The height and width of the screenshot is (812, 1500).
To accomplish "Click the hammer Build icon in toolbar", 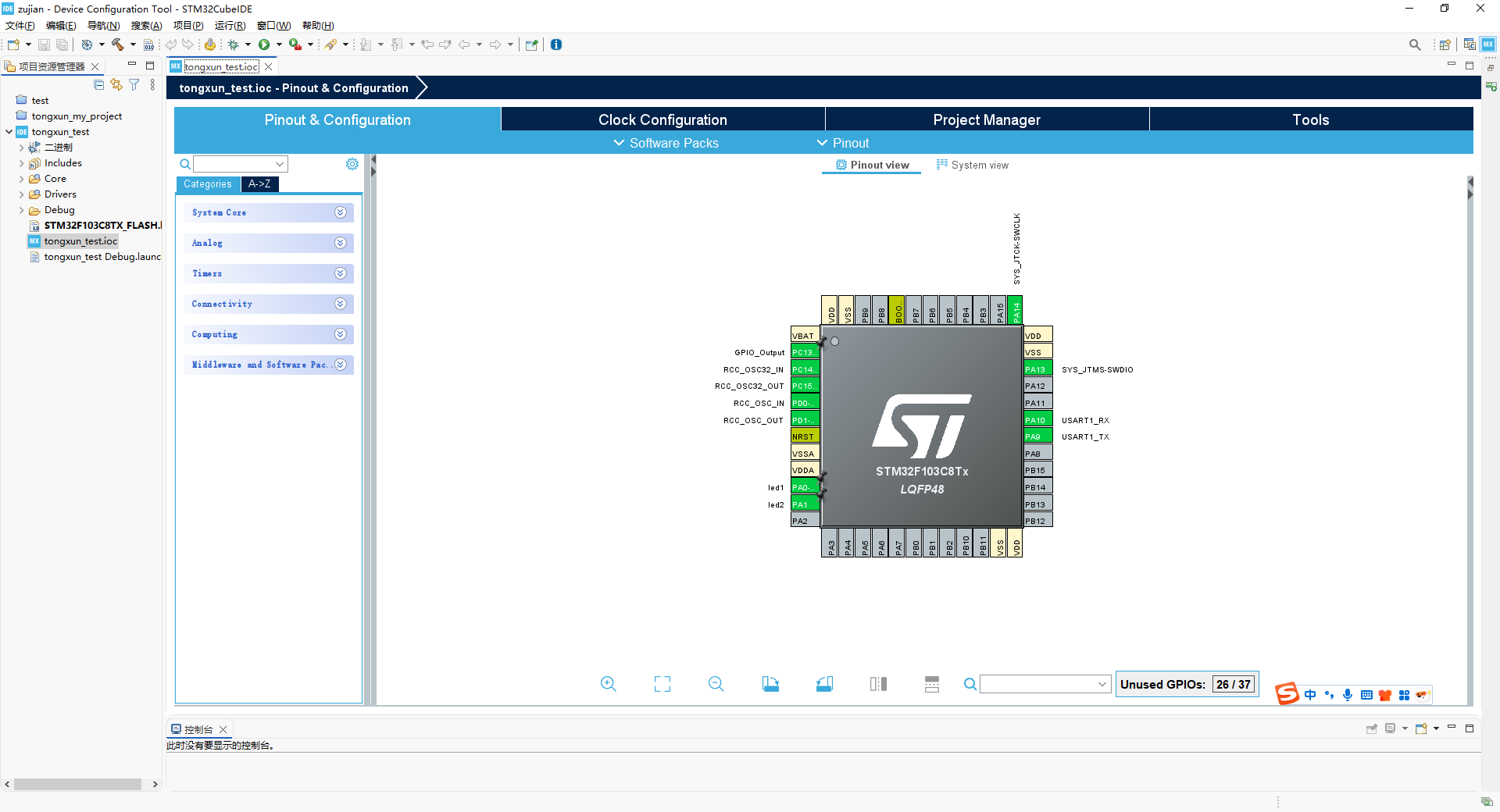I will pos(117,45).
